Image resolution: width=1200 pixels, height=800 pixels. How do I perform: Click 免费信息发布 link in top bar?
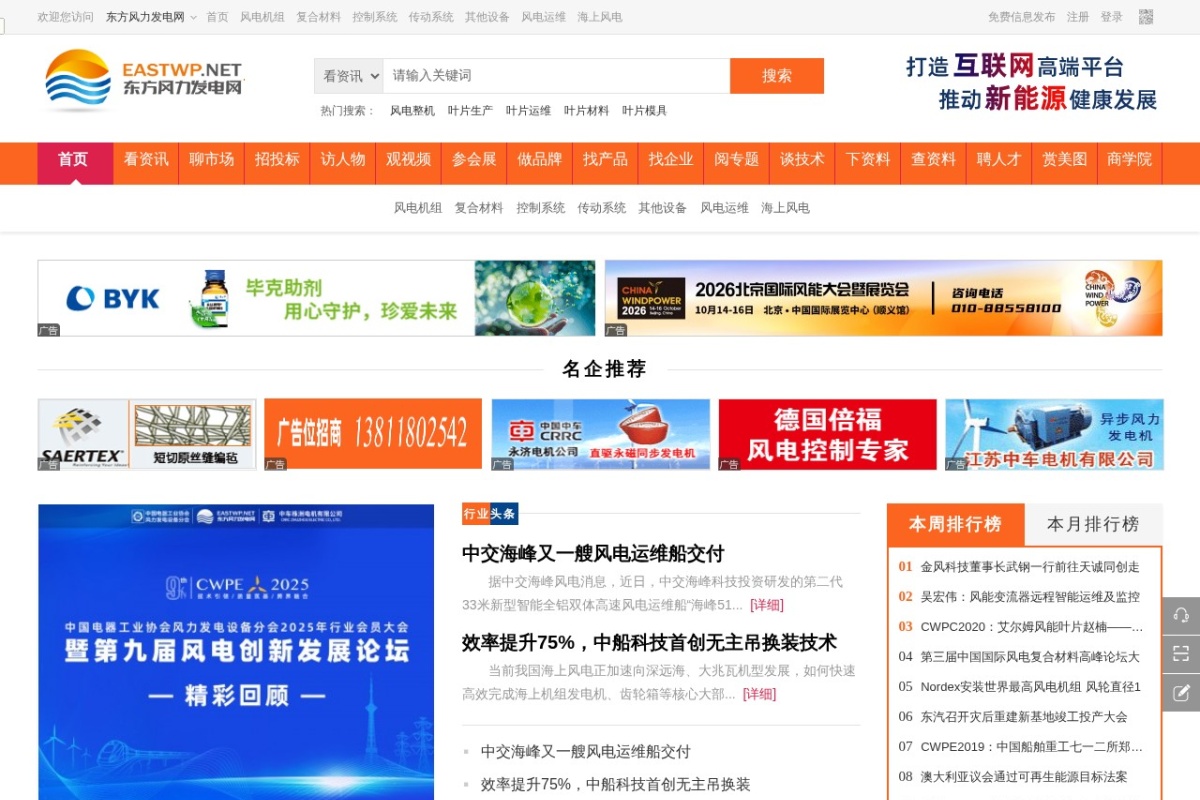click(1021, 17)
